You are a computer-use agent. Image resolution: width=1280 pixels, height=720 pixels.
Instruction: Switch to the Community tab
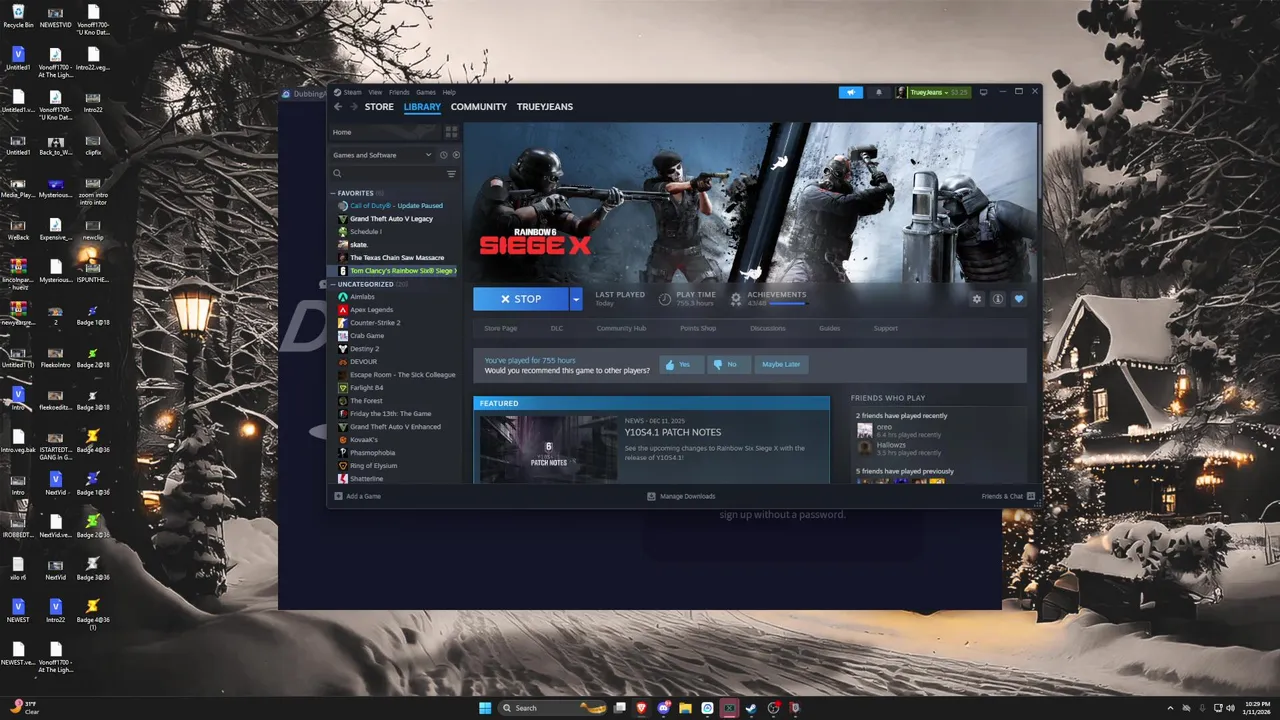pyautogui.click(x=479, y=107)
